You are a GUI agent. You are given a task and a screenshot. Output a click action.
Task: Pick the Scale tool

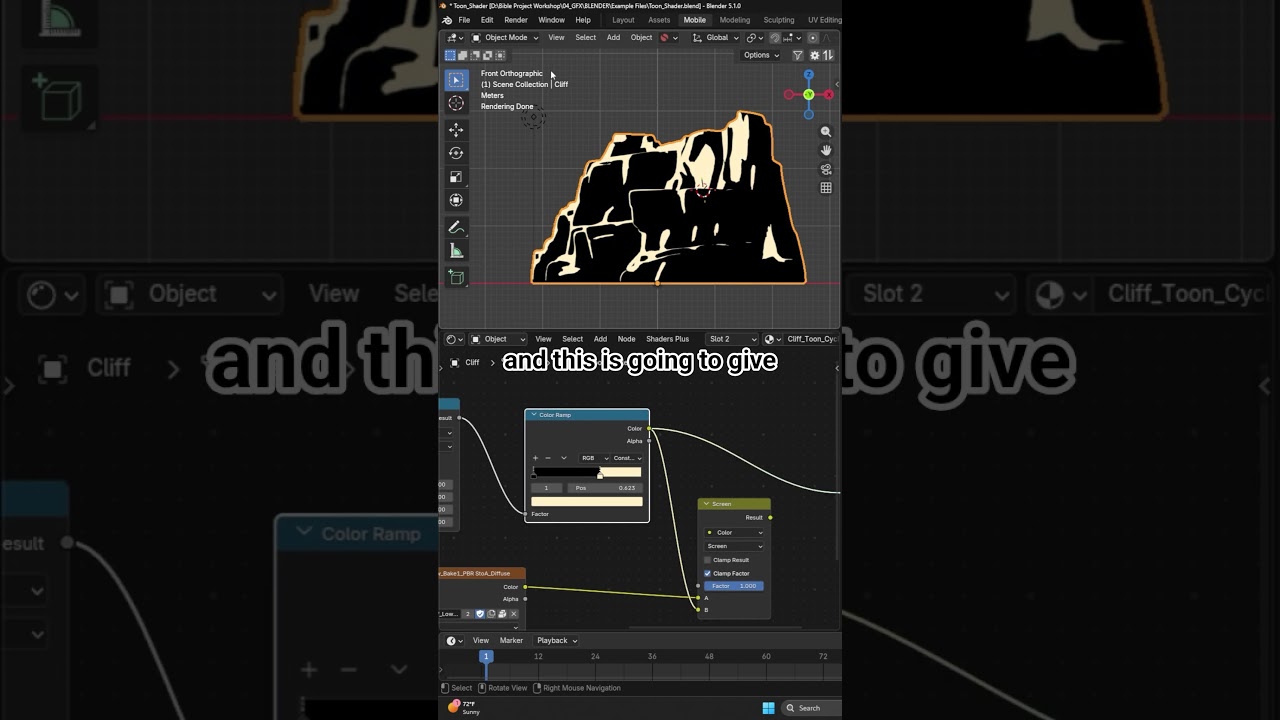tap(456, 177)
